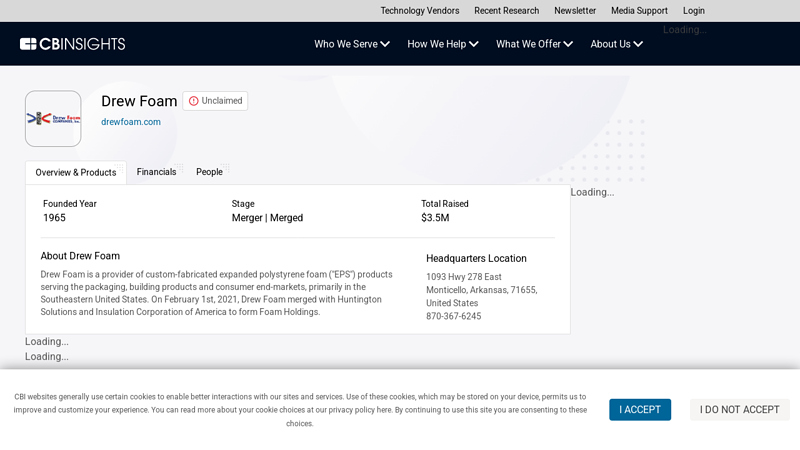Expand the Who We Serve menu

coord(352,44)
